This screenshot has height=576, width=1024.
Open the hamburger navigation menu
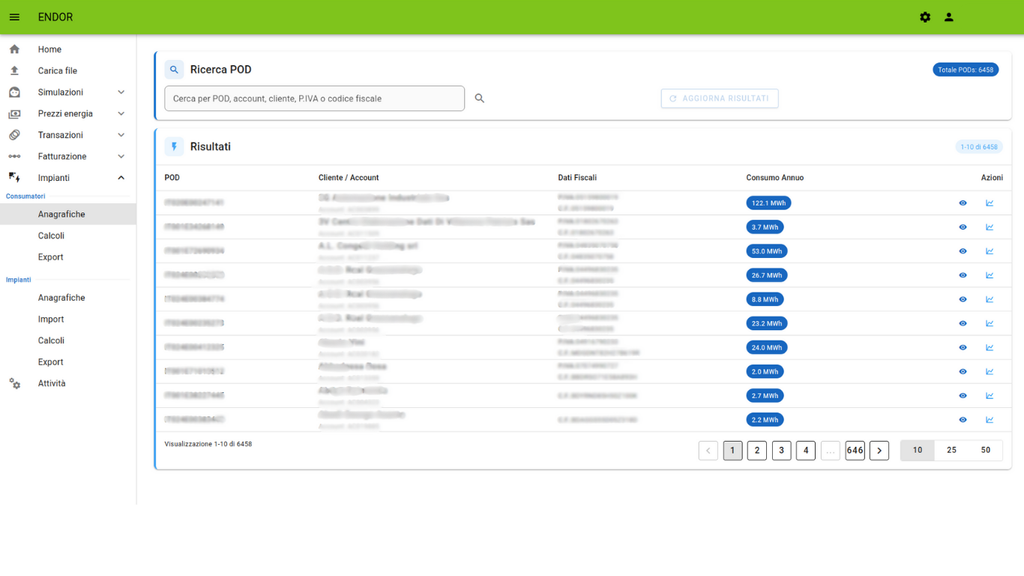(x=14, y=17)
